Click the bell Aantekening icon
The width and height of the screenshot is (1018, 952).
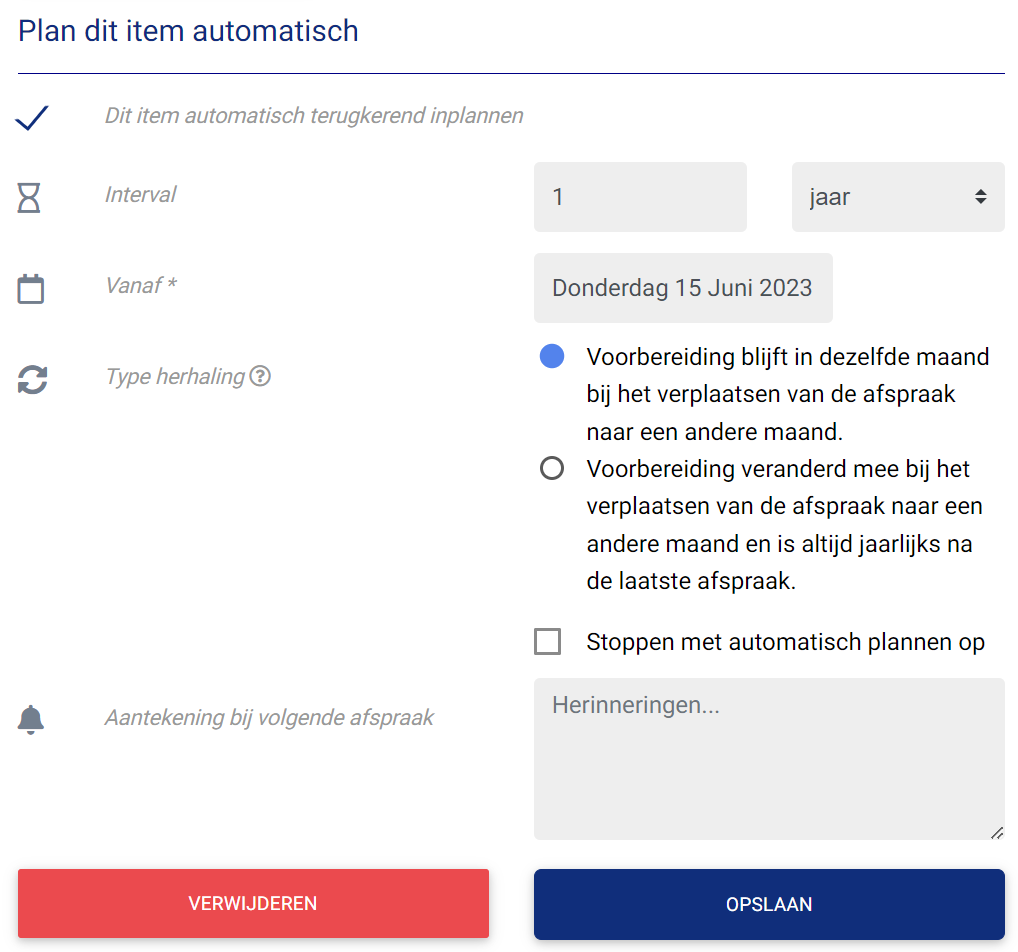point(31,720)
